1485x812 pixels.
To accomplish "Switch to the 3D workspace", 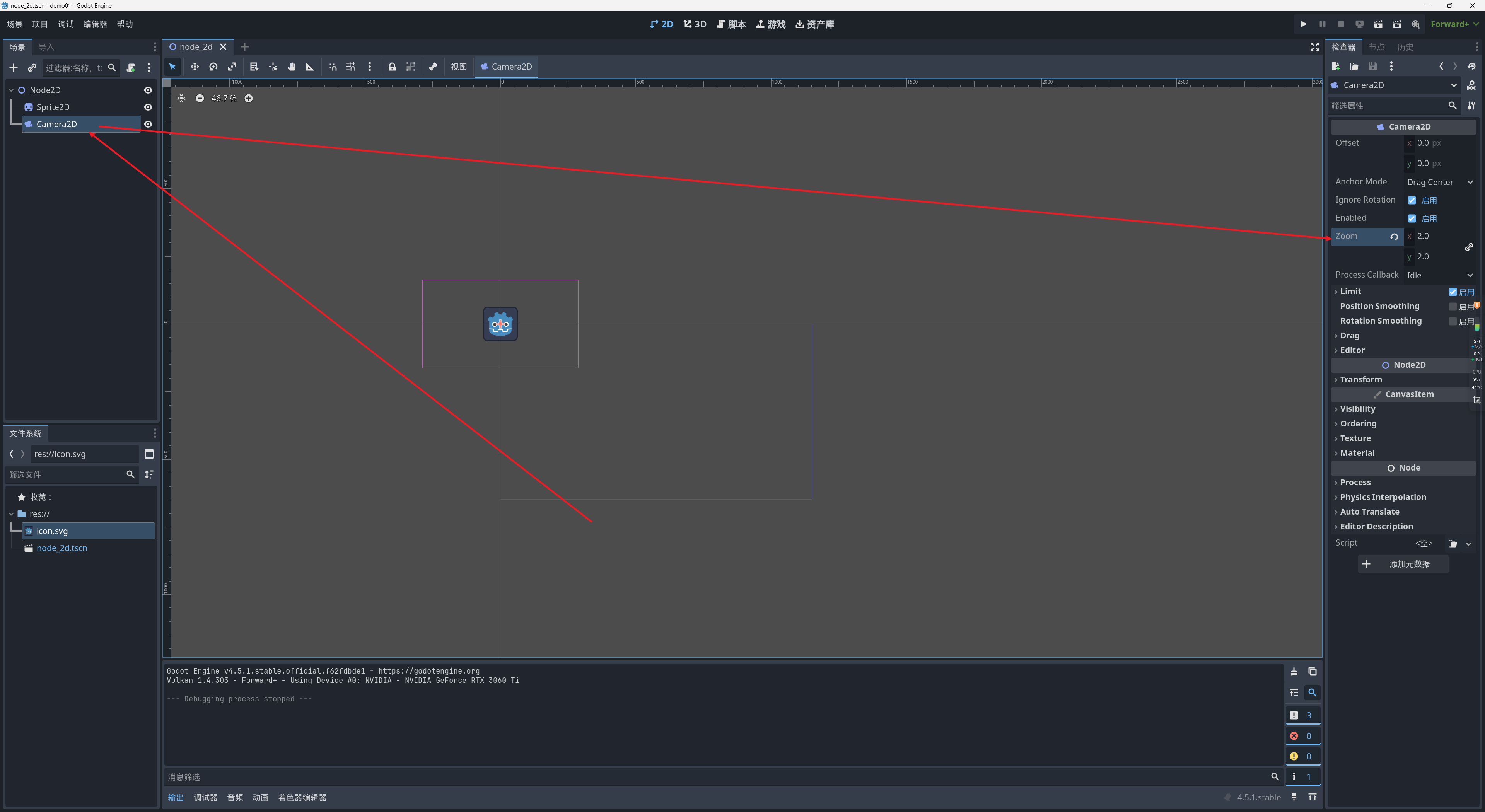I will [695, 24].
